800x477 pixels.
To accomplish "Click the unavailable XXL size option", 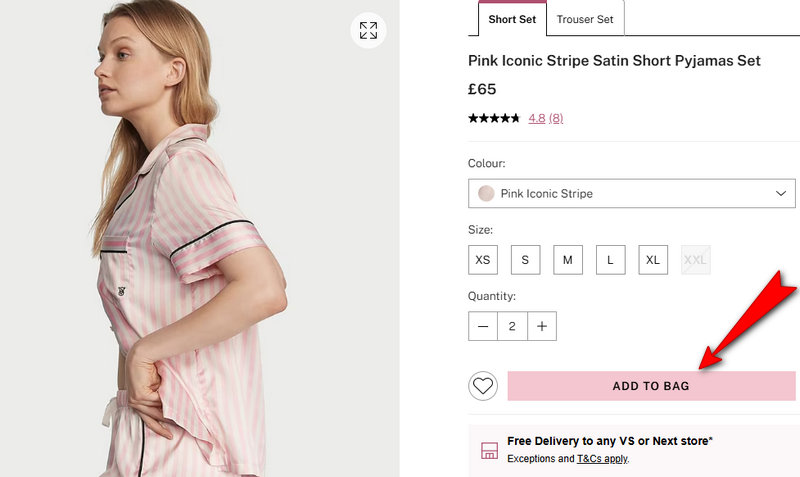I will pos(695,260).
